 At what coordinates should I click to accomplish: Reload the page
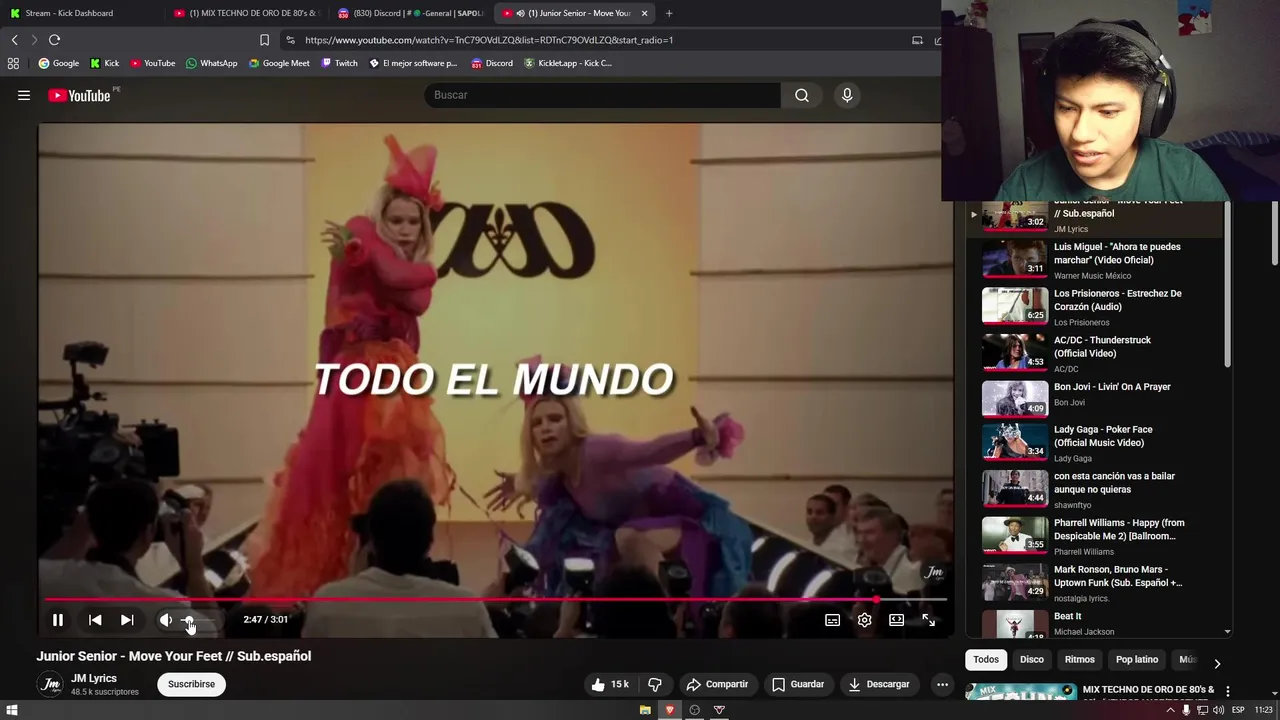point(54,40)
